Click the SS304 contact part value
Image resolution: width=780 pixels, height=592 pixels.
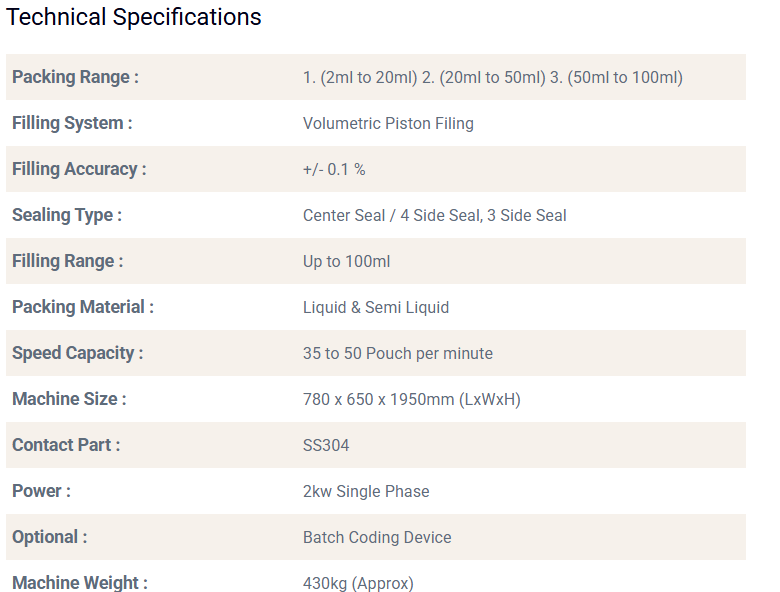coord(326,445)
